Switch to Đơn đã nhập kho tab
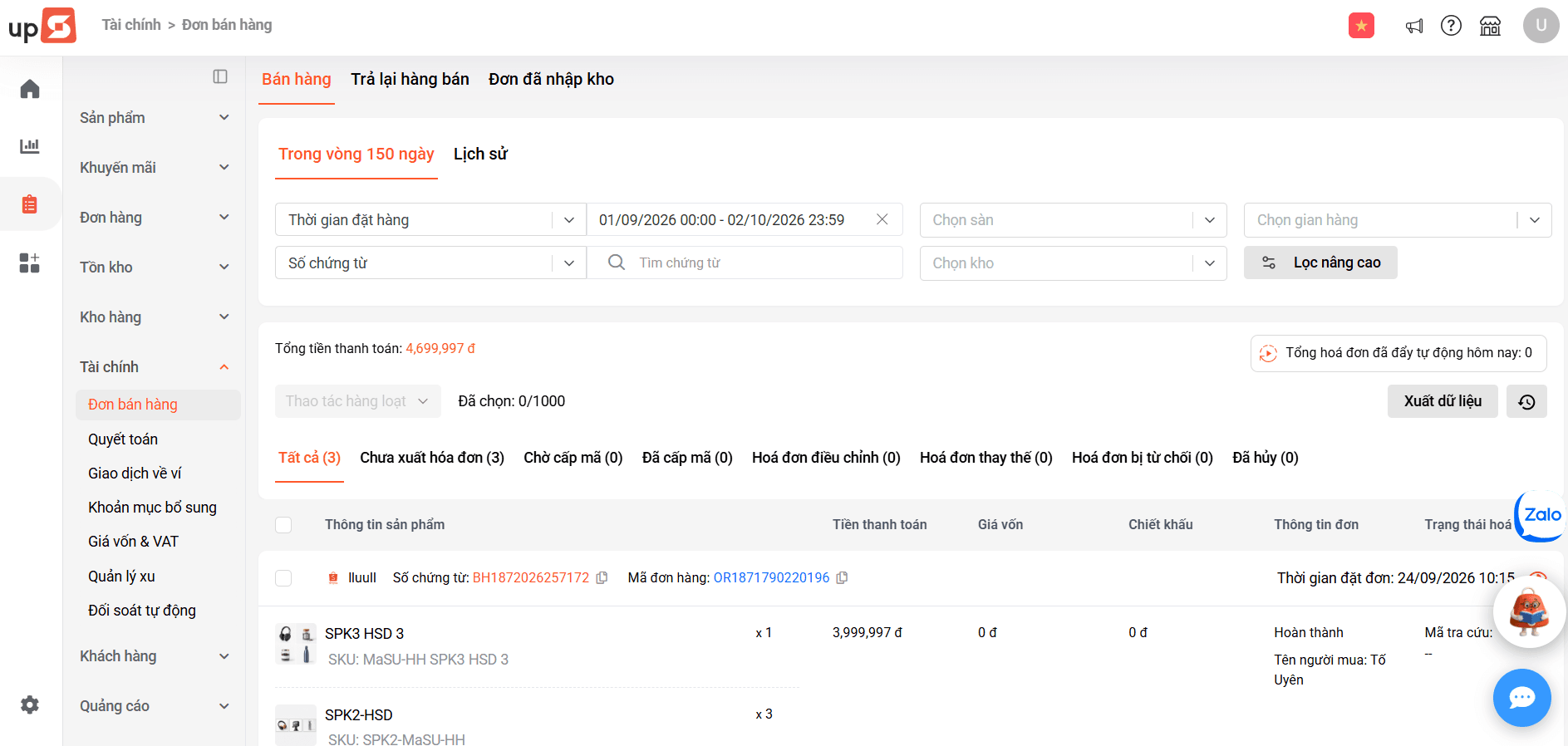The height and width of the screenshot is (746, 1568). coord(551,79)
